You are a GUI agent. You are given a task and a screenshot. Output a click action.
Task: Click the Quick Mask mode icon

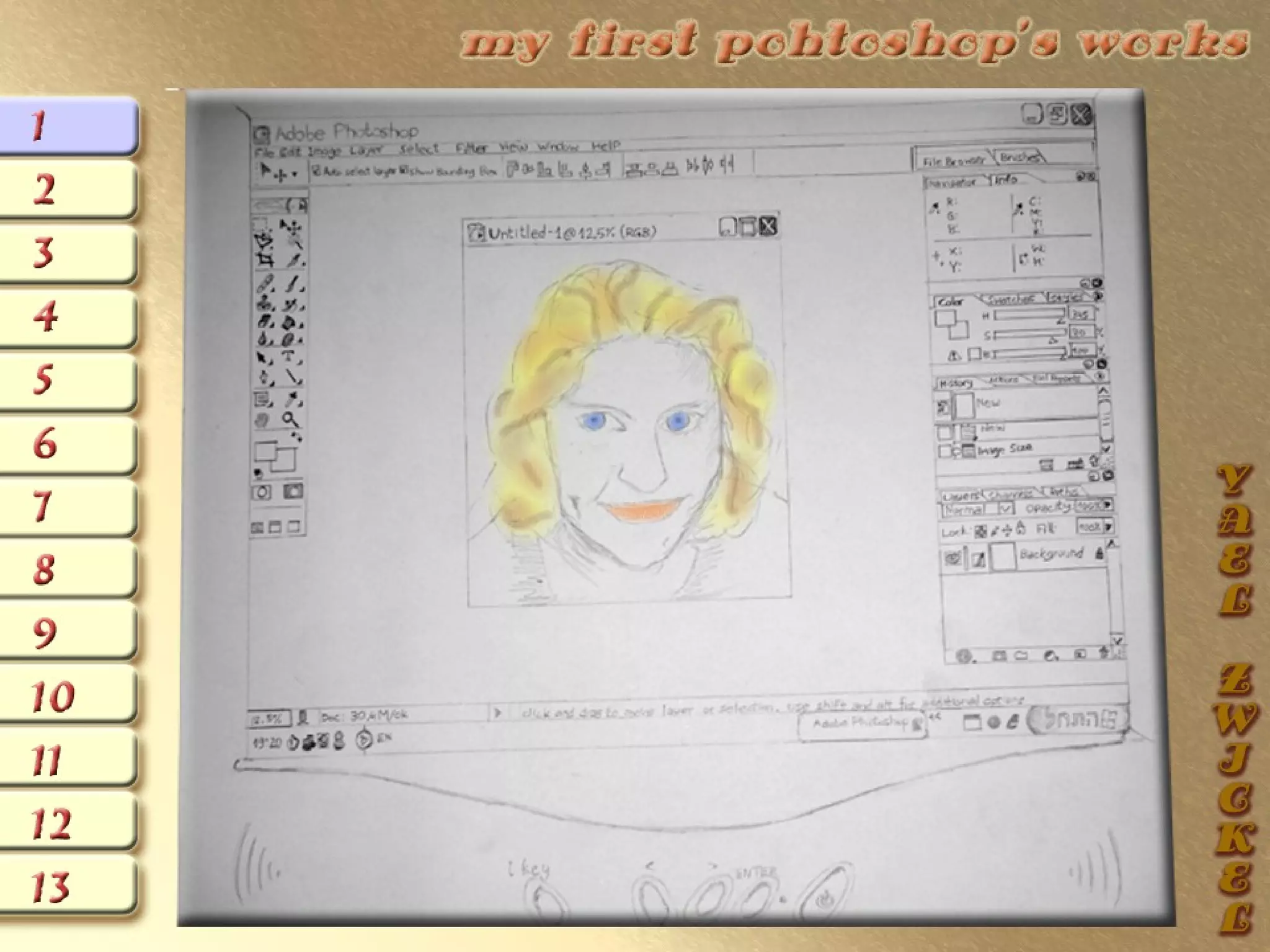click(292, 492)
